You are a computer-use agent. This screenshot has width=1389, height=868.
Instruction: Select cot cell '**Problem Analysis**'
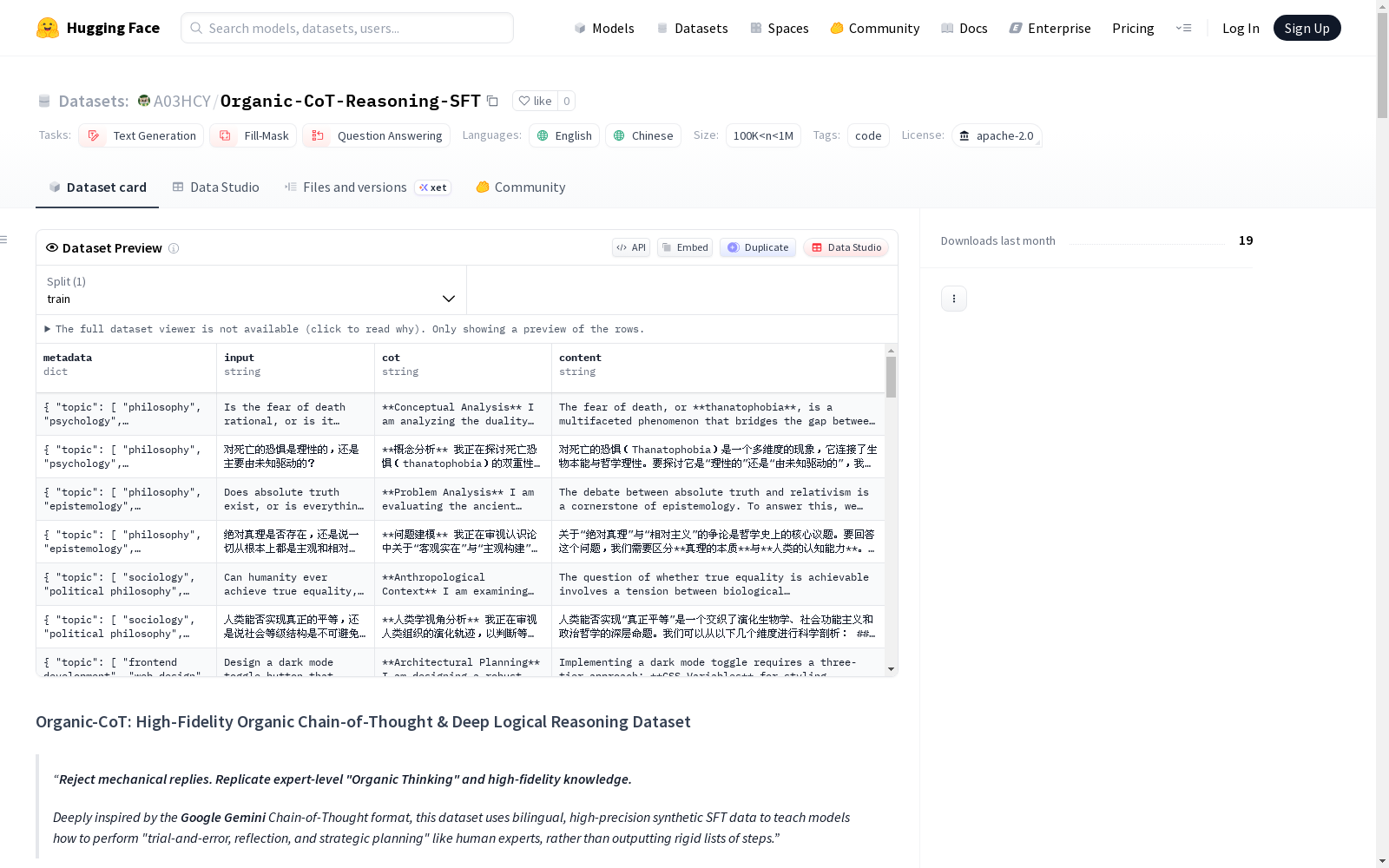463,499
